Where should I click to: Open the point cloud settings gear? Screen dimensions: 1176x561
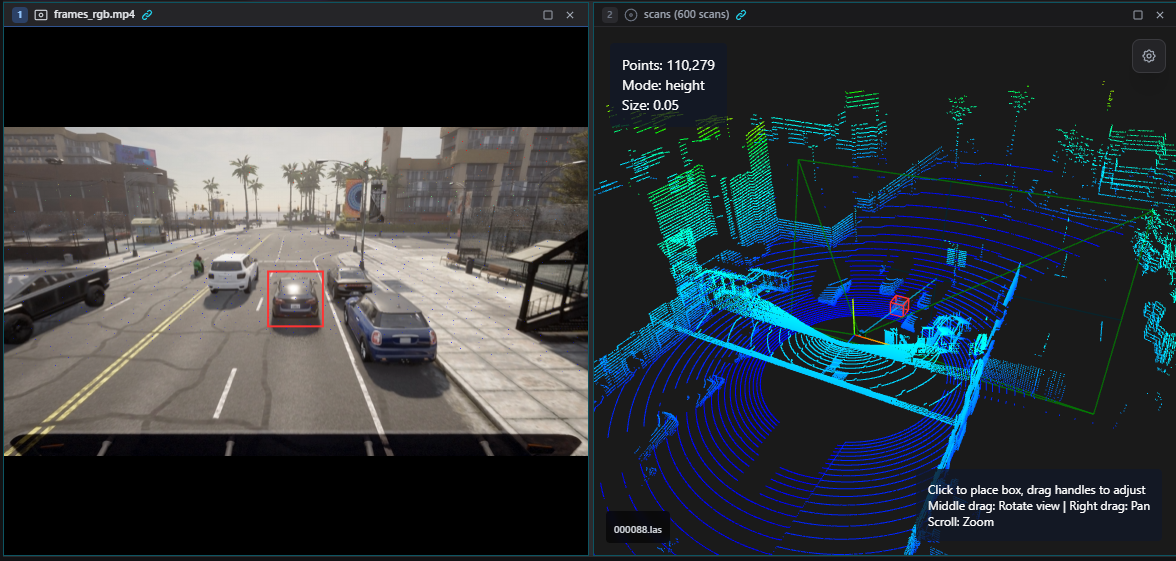point(1148,56)
